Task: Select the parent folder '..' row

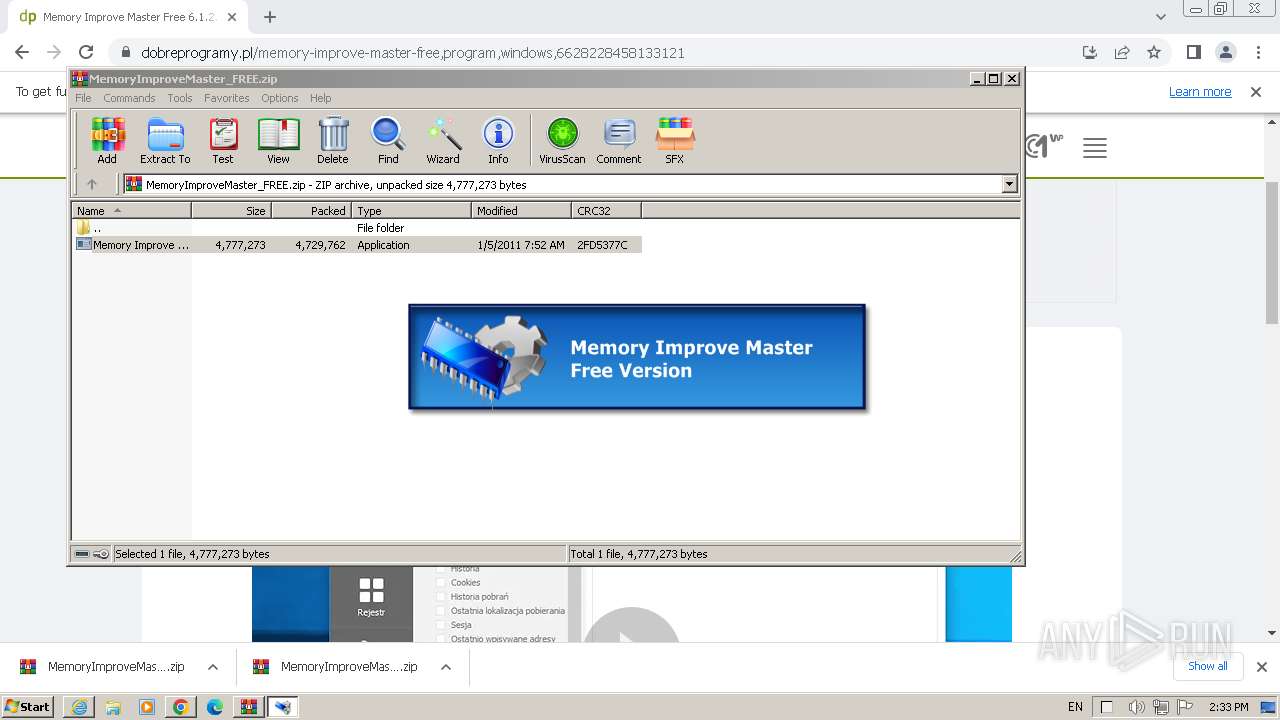Action: point(357,228)
